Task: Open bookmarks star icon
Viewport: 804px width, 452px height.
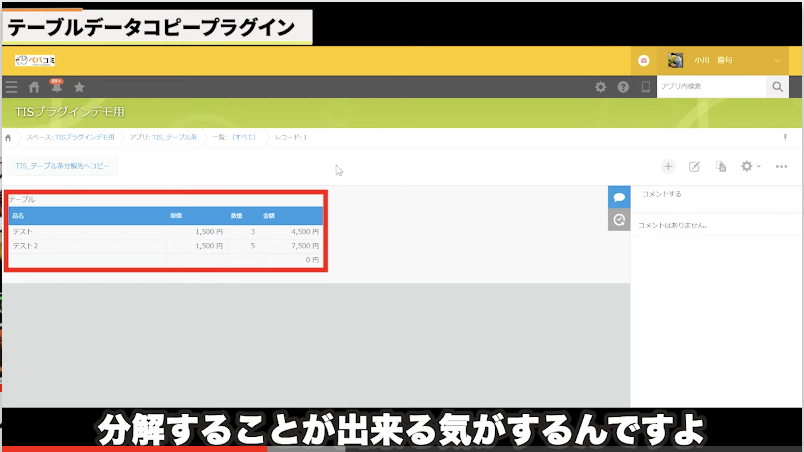Action: [80, 88]
